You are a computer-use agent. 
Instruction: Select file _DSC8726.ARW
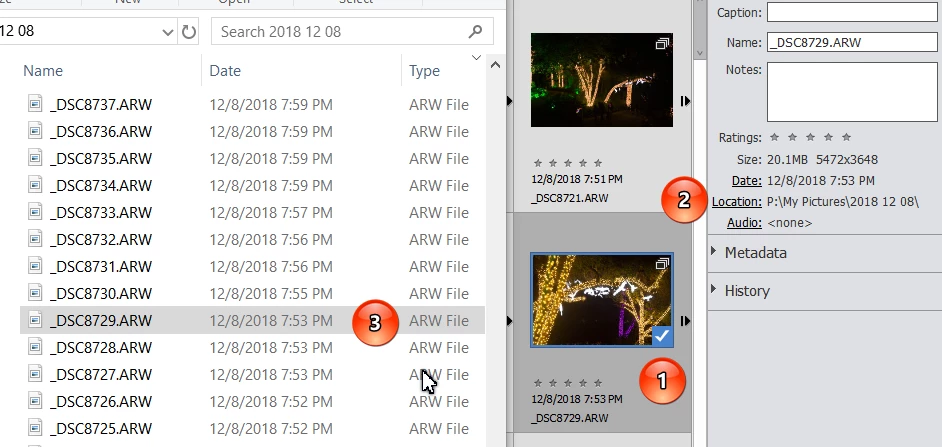point(101,401)
